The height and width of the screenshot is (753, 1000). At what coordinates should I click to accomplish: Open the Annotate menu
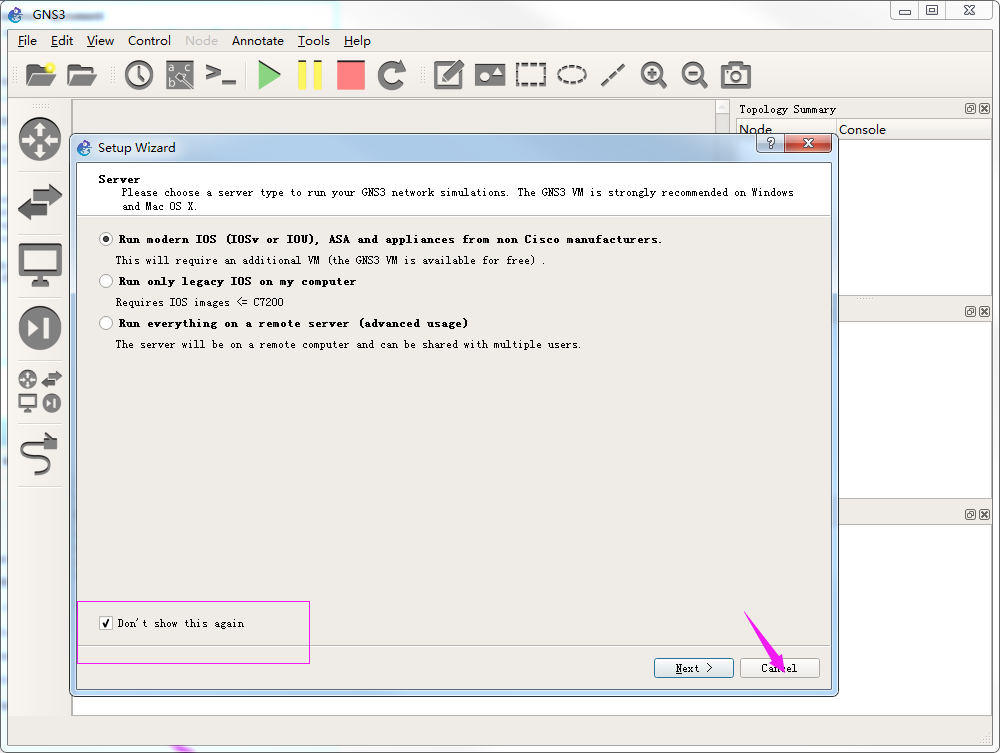coord(258,41)
